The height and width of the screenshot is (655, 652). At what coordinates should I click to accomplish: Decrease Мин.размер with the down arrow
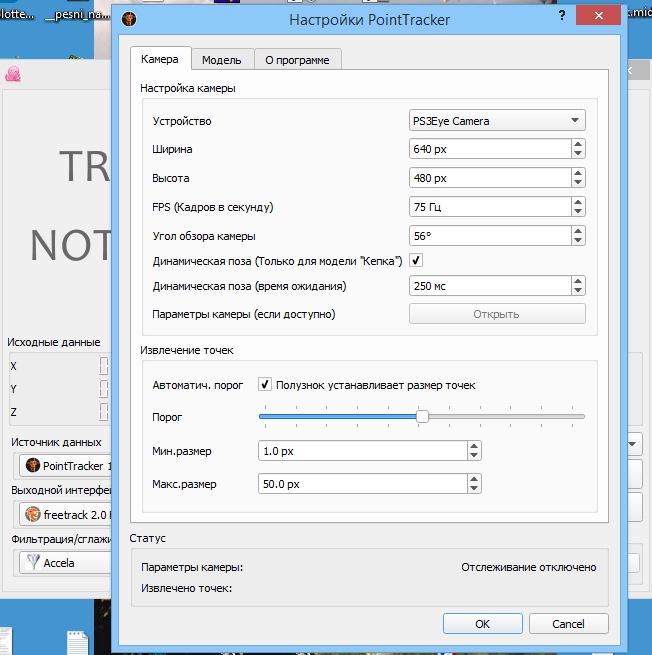click(474, 455)
